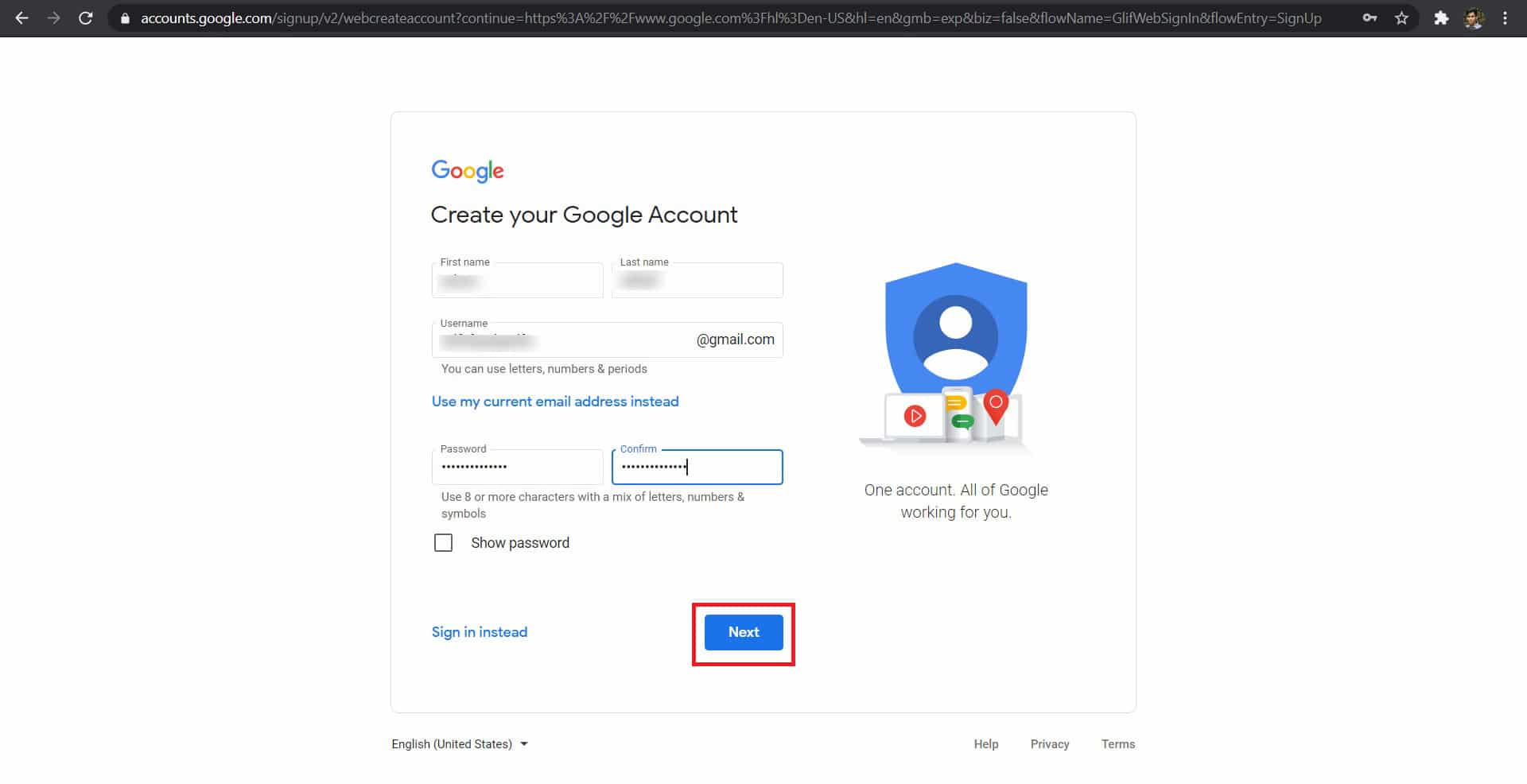Click the padlock site security icon
This screenshot has height=784, width=1527.
click(125, 18)
